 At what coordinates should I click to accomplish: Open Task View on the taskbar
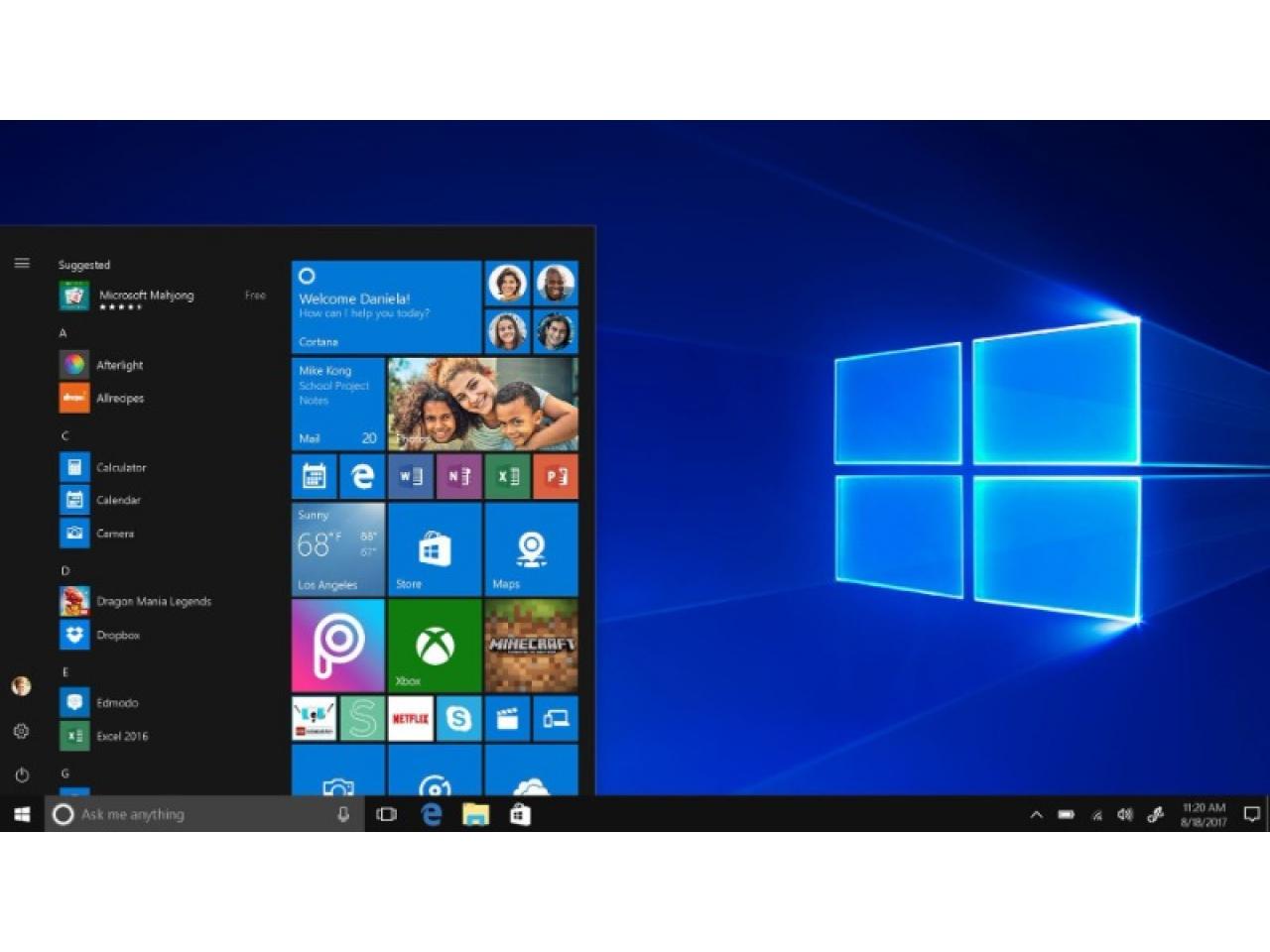coord(387,814)
